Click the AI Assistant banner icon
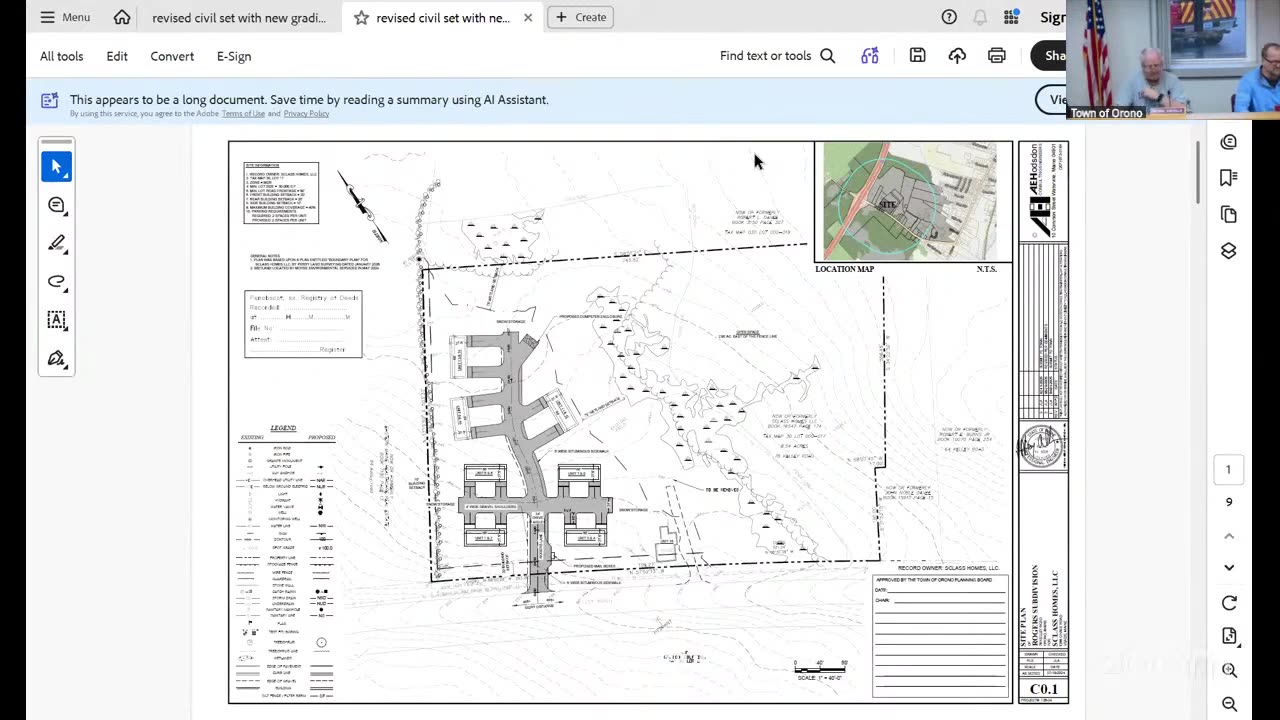Image resolution: width=1280 pixels, height=720 pixels. [49, 100]
